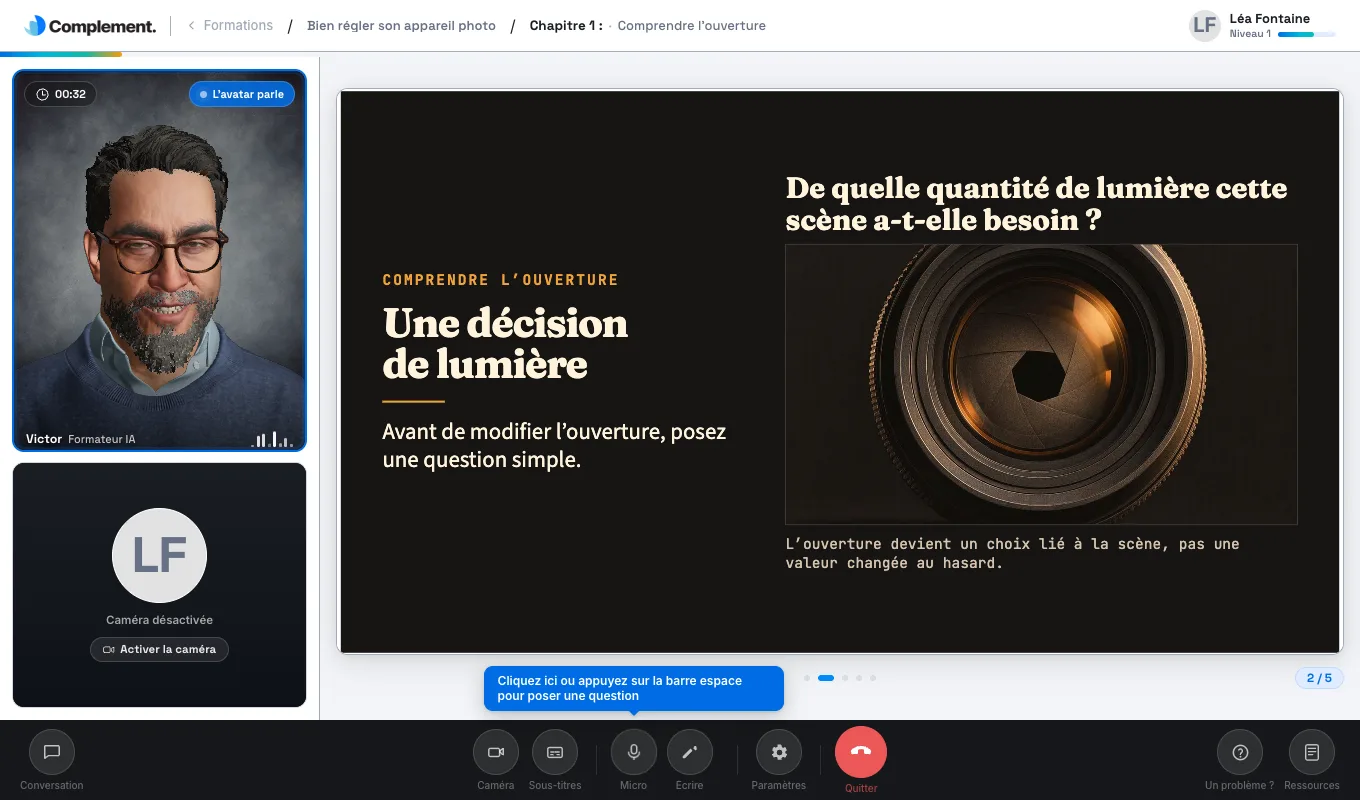
Task: End session with red Quitter button
Action: click(861, 752)
